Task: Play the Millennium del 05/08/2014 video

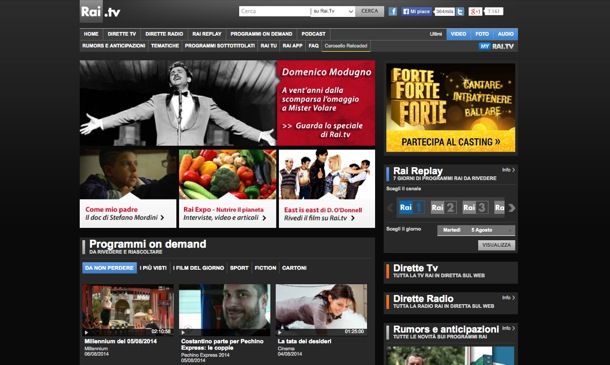Action: point(128,310)
